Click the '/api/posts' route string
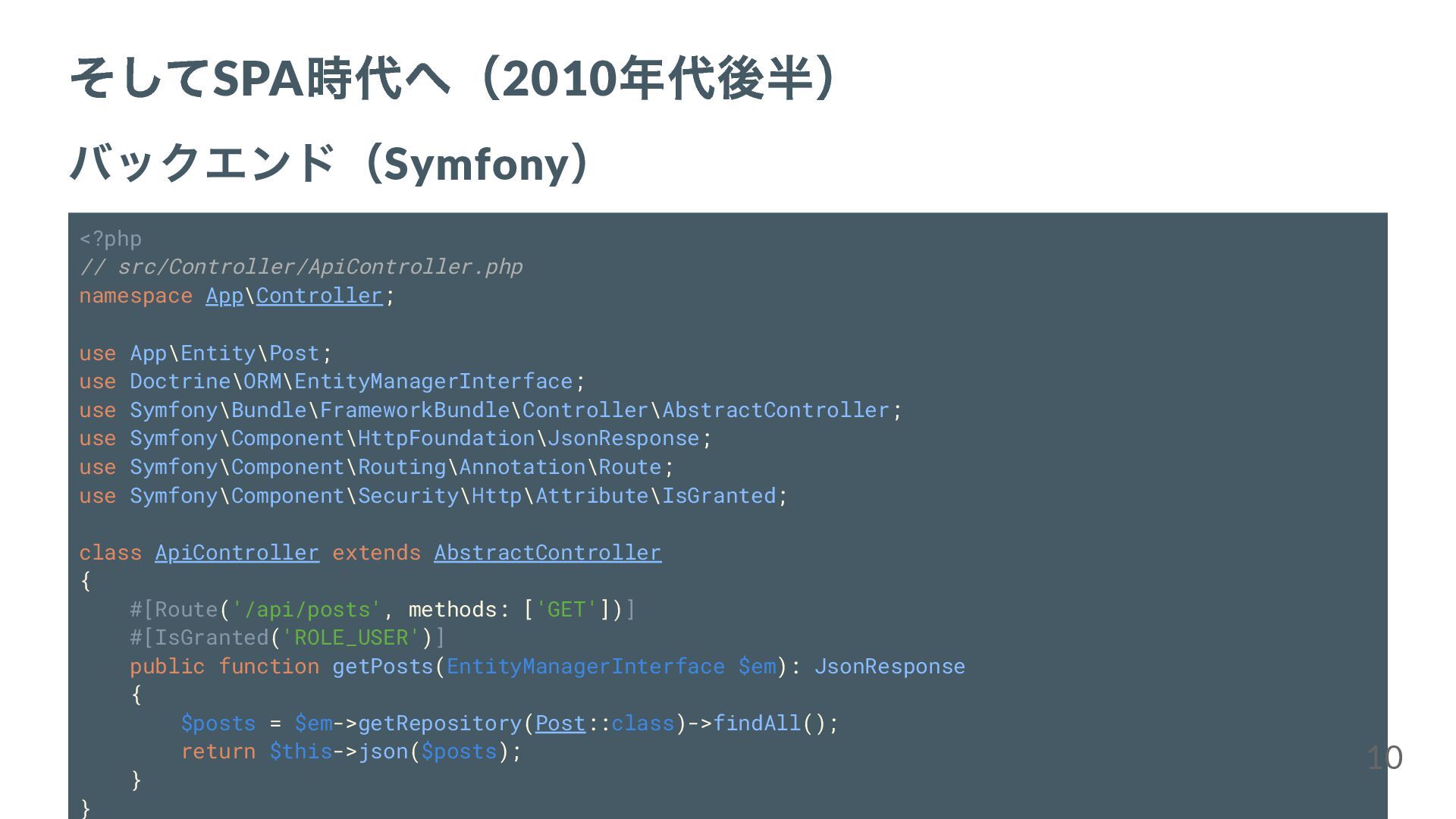 coord(306,610)
